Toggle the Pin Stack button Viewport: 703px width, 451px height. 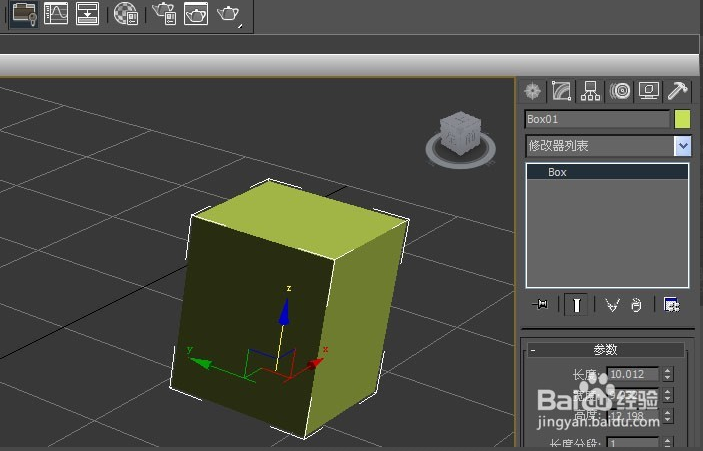click(x=540, y=305)
